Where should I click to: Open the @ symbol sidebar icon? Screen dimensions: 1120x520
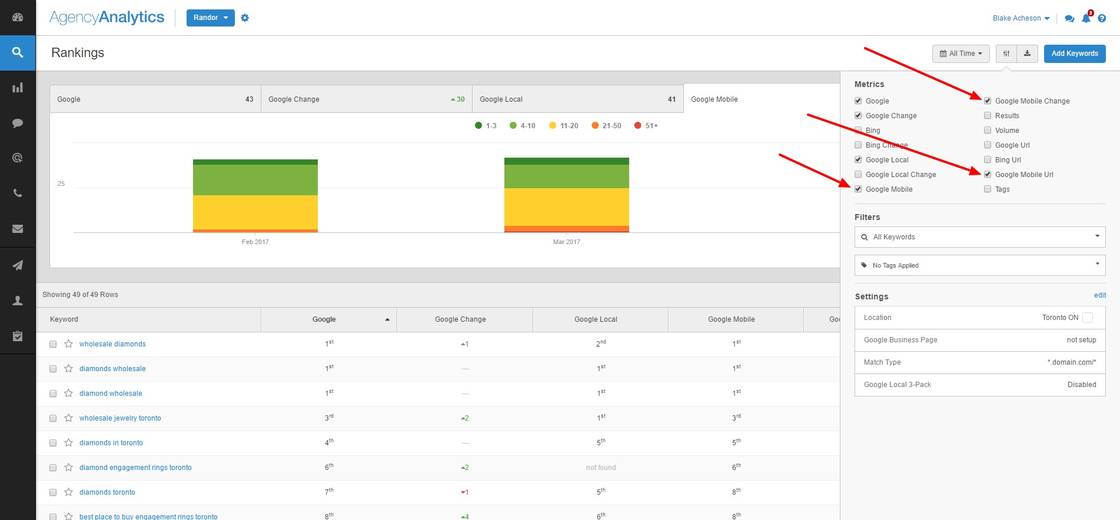(17, 158)
